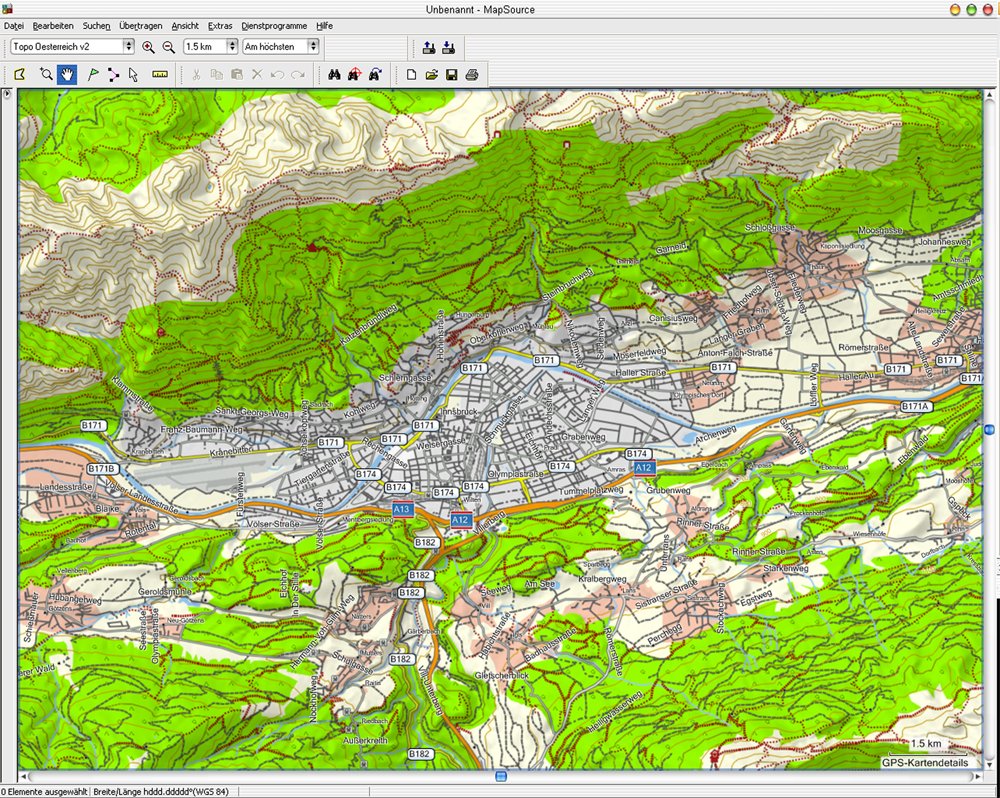
Task: Activate the Zoom tool with magnifier
Action: [x=46, y=75]
